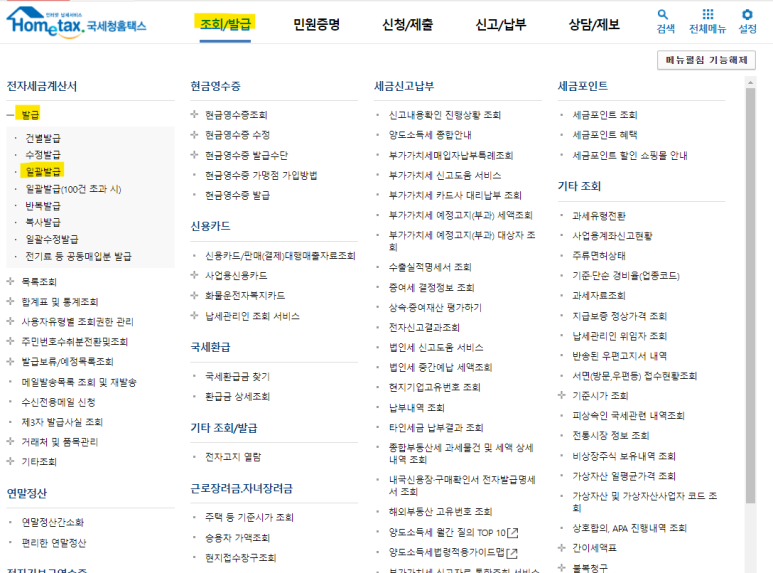
Task: Open the 상담/제보 main menu
Action: coord(594,24)
